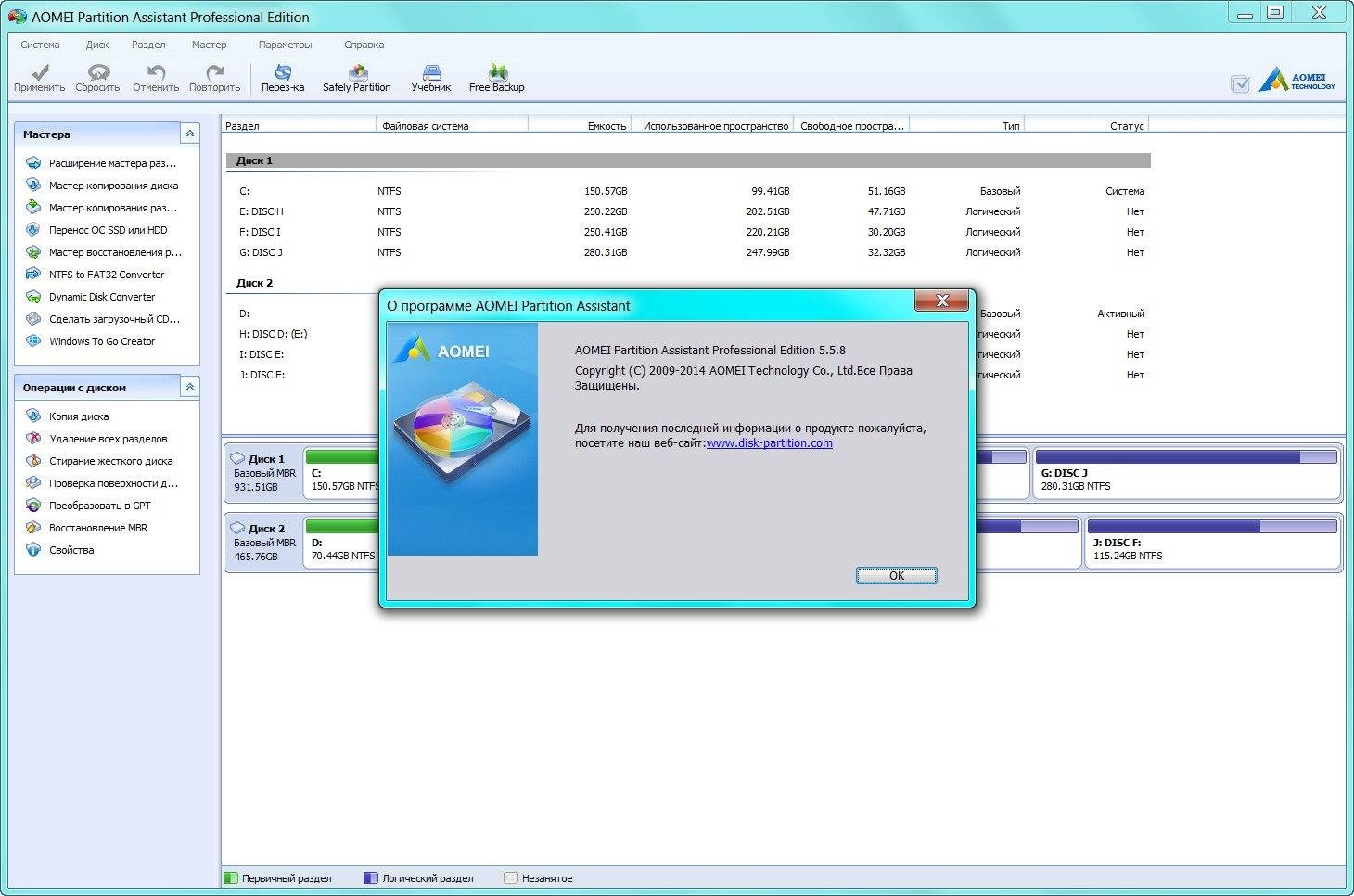Launch the Free Backup tool
The width and height of the screenshot is (1354, 896).
(497, 78)
